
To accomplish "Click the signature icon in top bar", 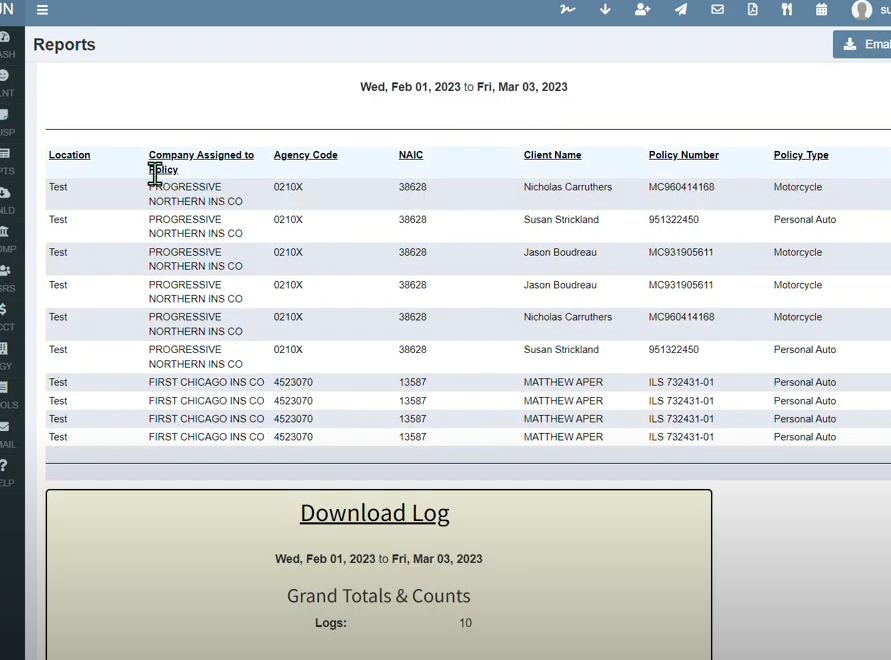I will click(567, 9).
